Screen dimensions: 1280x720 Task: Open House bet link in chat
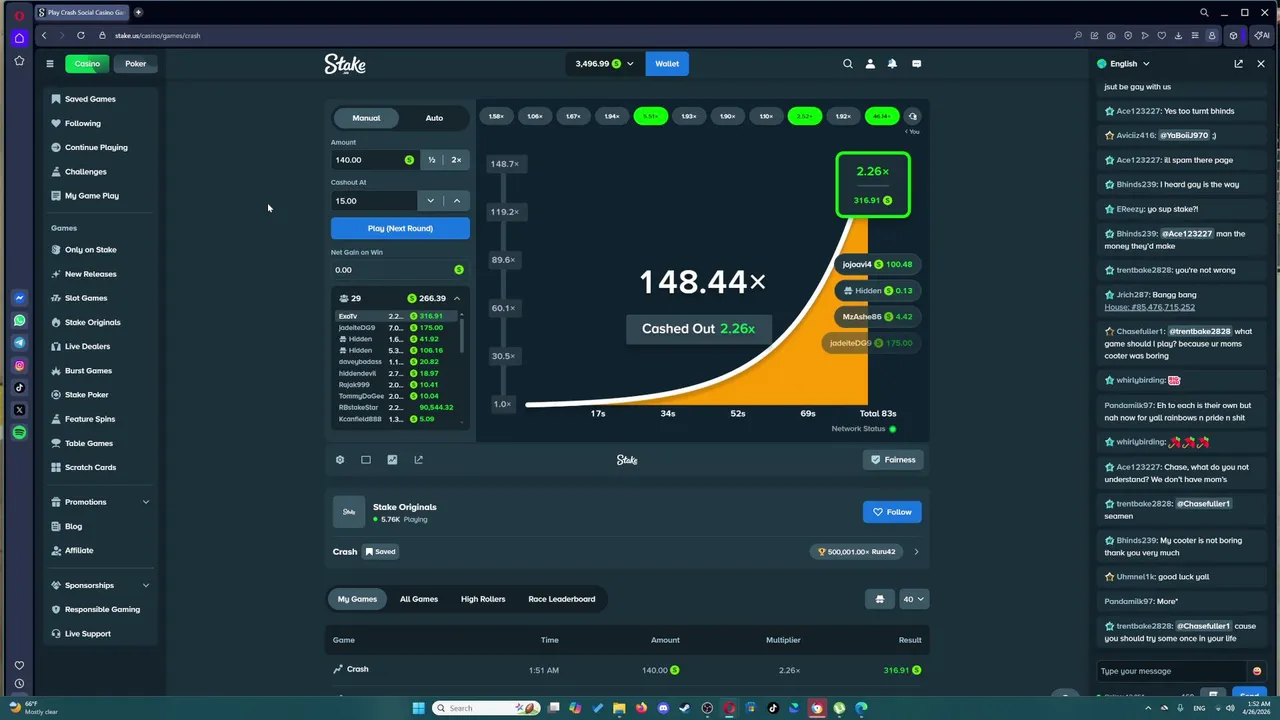pos(1149,307)
